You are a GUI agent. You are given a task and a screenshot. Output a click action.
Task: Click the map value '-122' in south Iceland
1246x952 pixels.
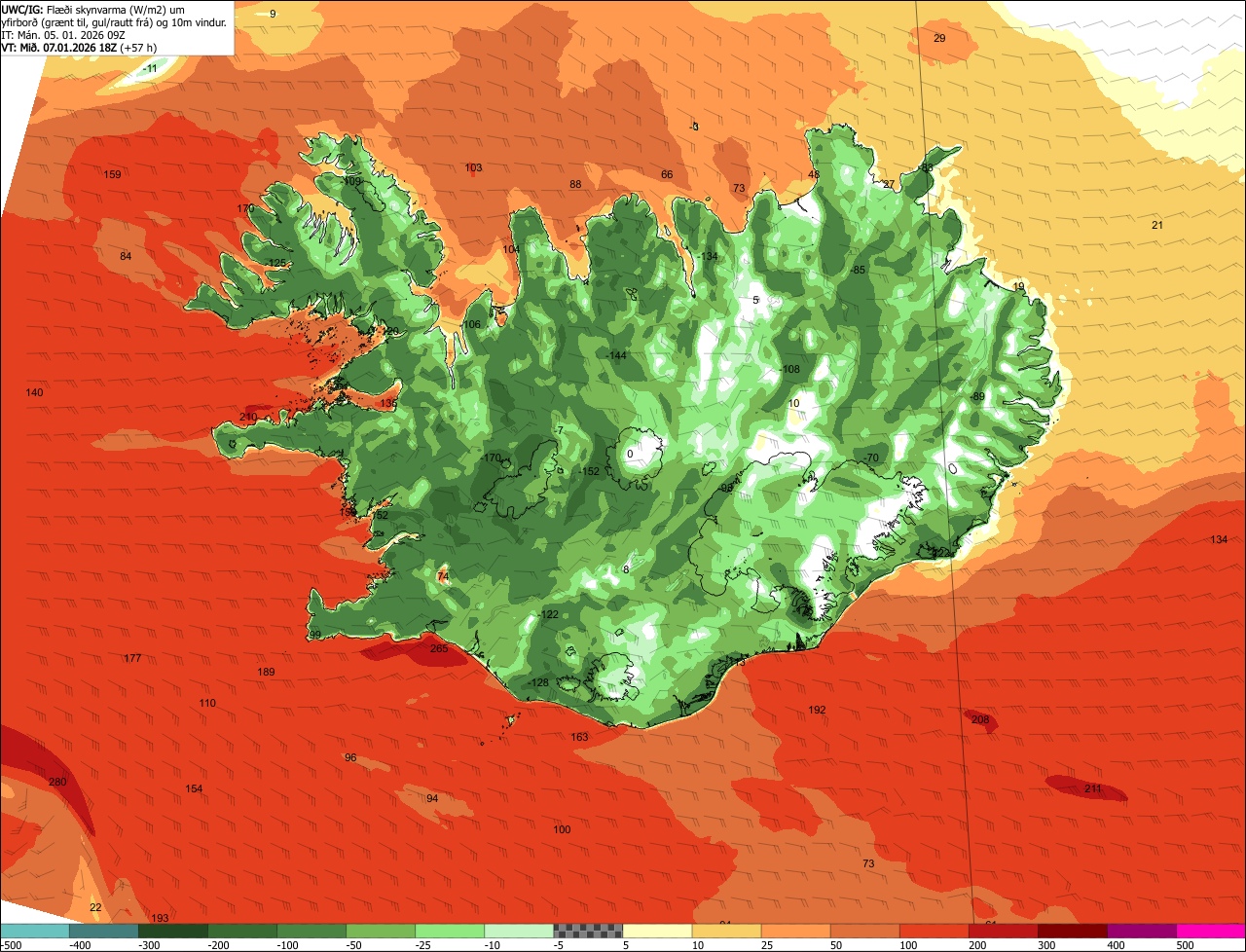[548, 615]
